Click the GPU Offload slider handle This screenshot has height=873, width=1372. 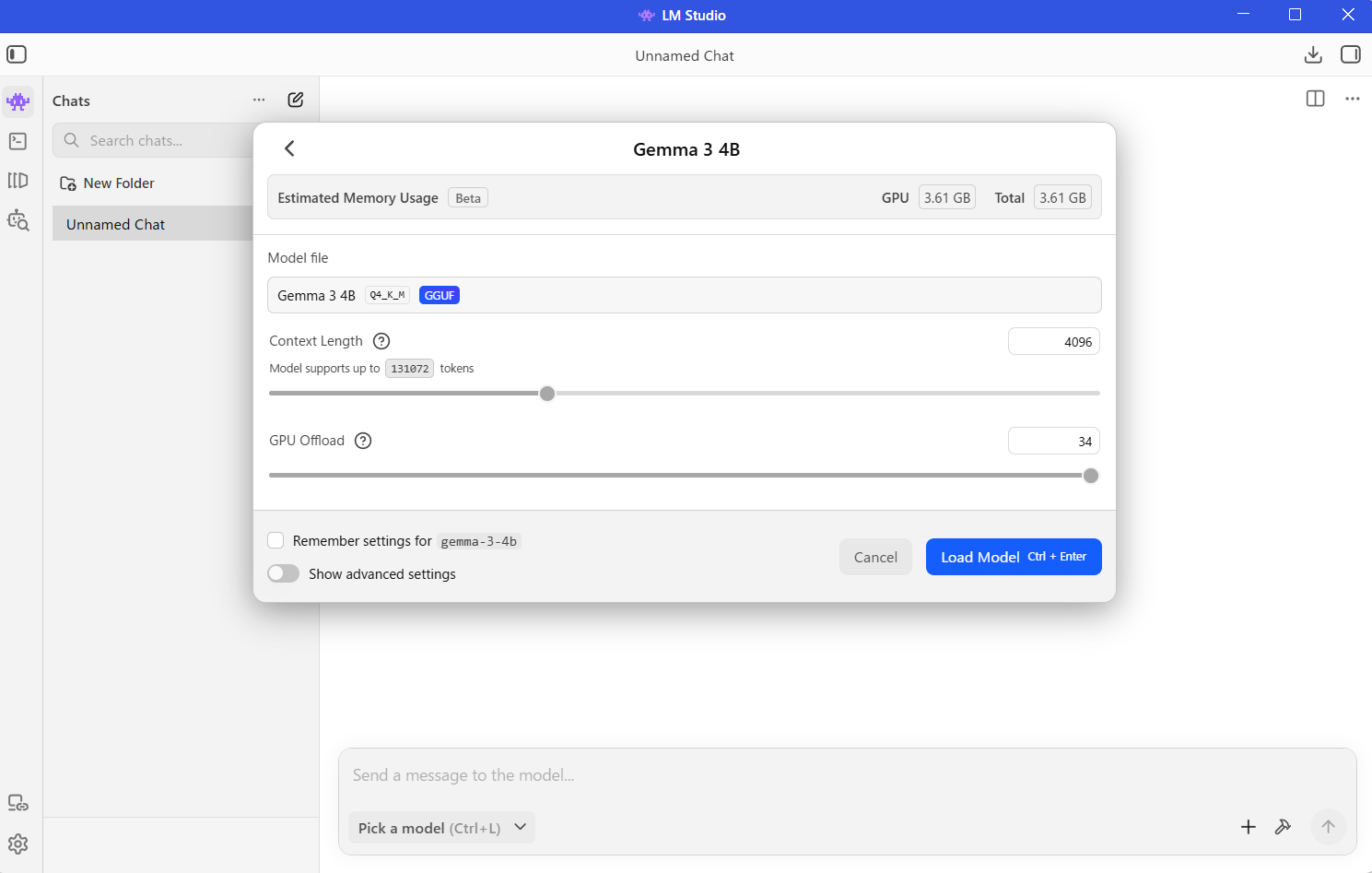(x=1091, y=476)
